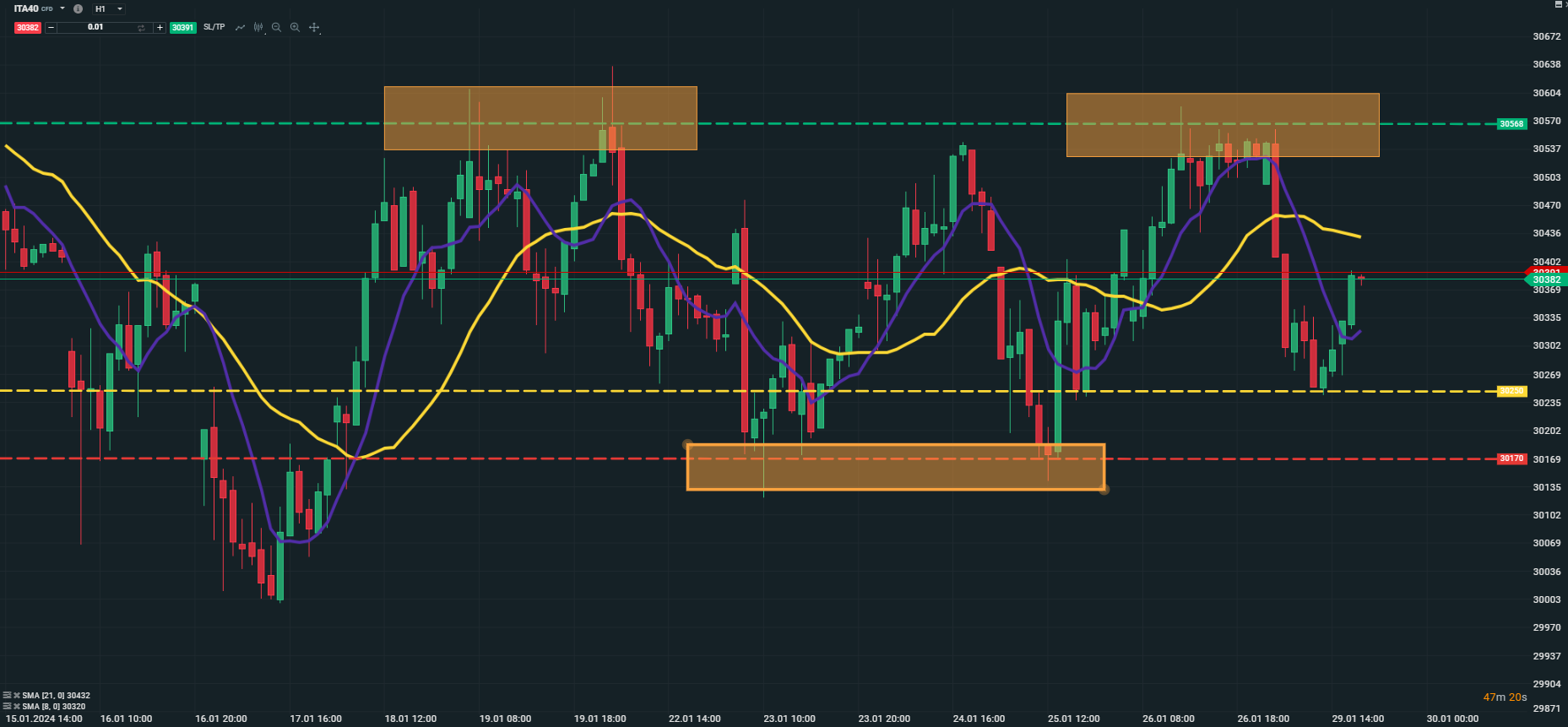This screenshot has width=1568, height=727.
Task: Decrease trade volume with the minus button
Action: click(52, 28)
